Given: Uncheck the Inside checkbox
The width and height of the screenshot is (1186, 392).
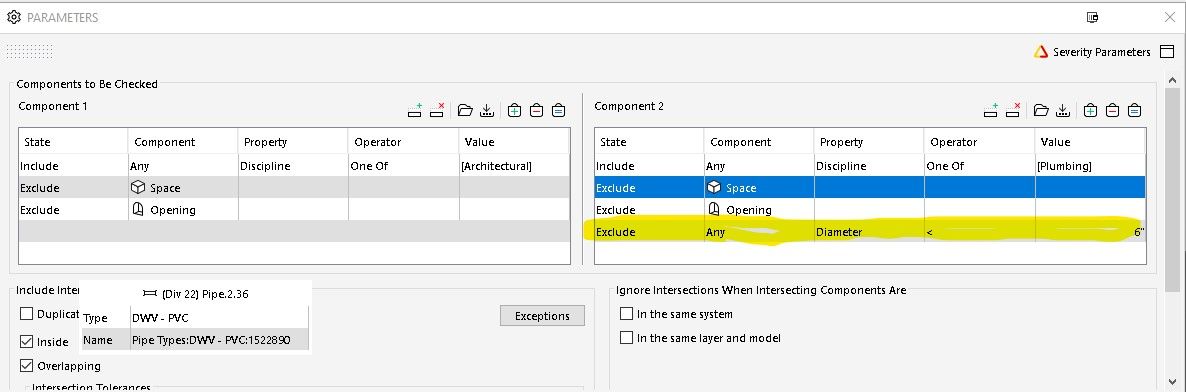Looking at the screenshot, I should point(26,342).
